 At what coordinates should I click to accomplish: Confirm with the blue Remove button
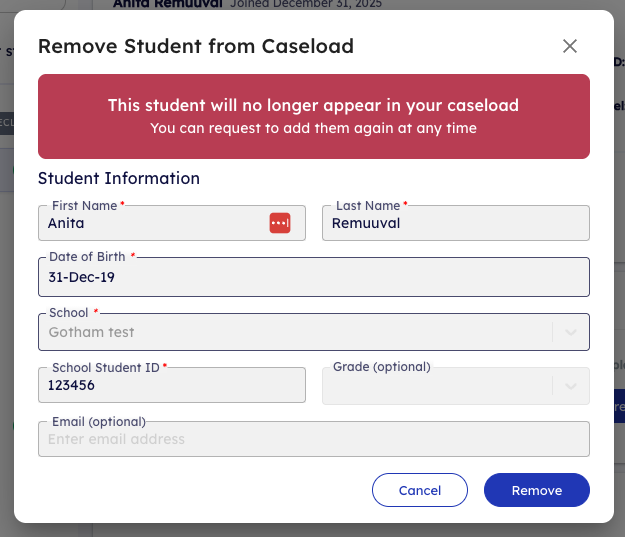click(x=536, y=490)
